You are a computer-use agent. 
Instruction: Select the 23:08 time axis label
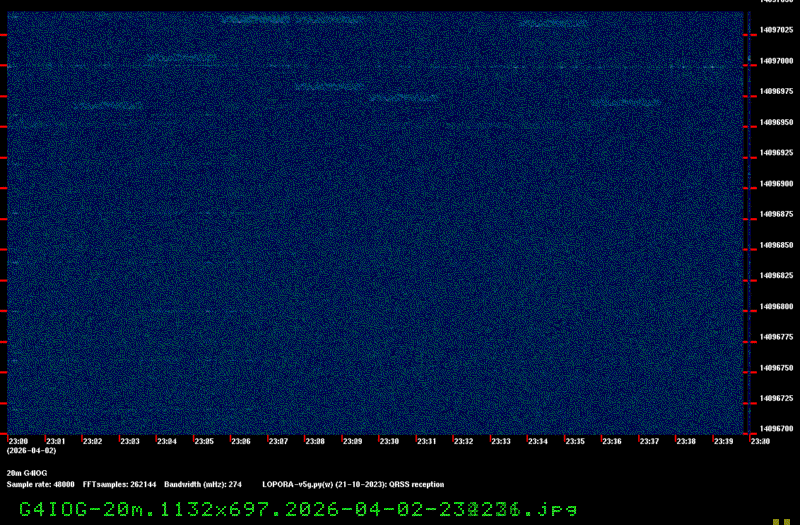coord(315,441)
